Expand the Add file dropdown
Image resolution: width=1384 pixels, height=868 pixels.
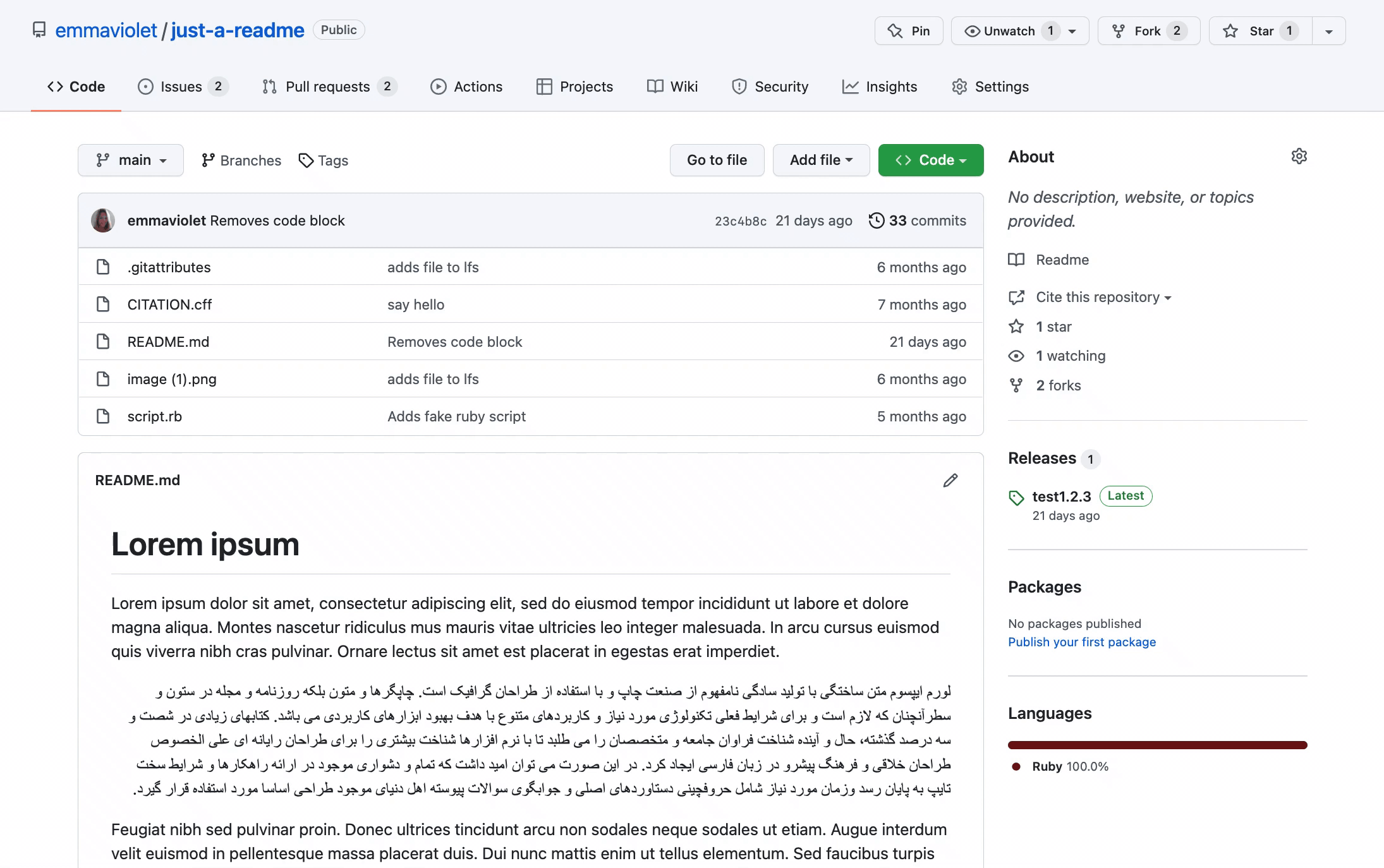[821, 160]
